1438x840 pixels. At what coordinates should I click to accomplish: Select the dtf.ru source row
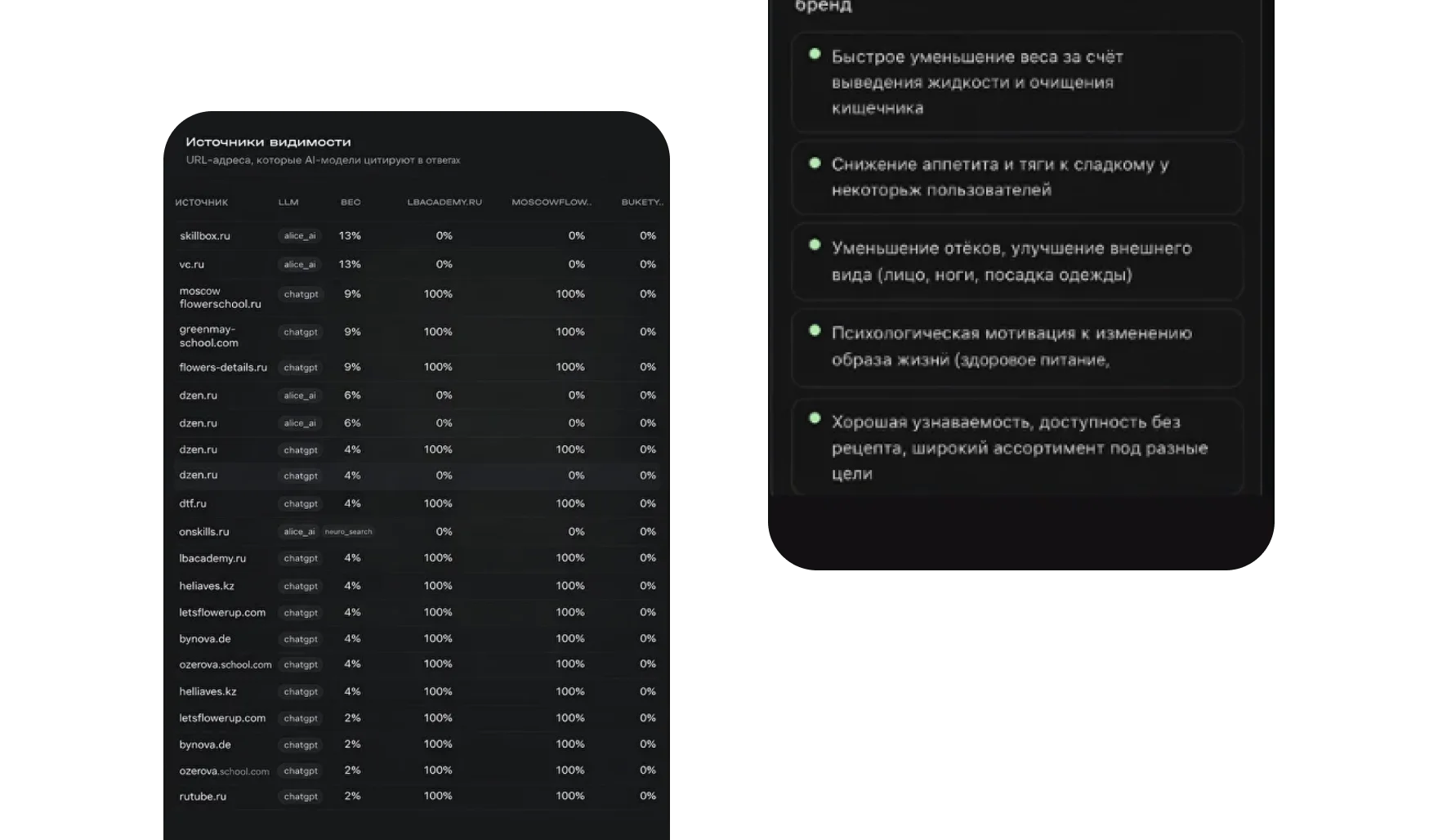tap(418, 504)
